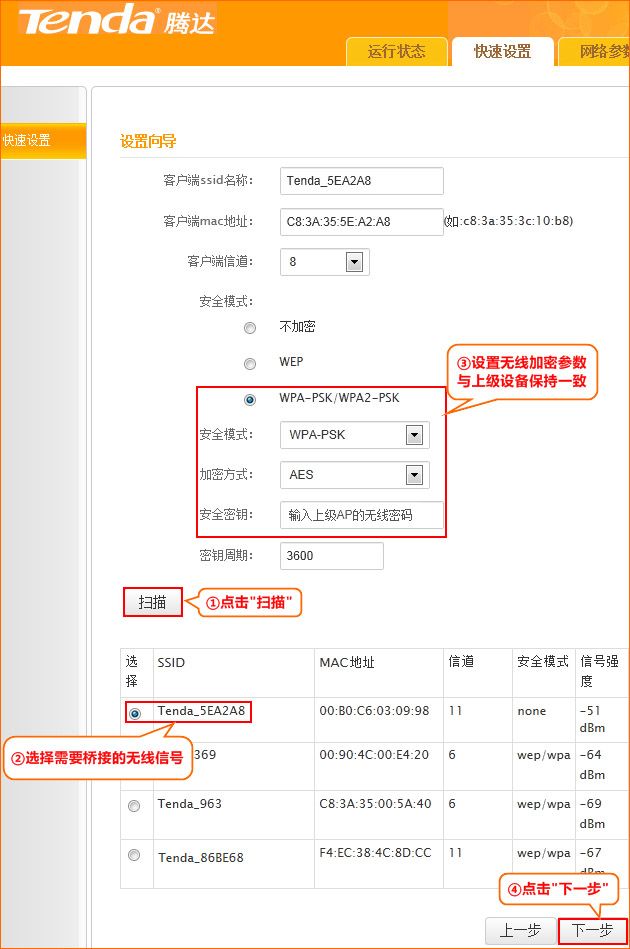Click the 客户端ssid名称 input field
Viewport: 630px width, 949px height.
point(361,181)
